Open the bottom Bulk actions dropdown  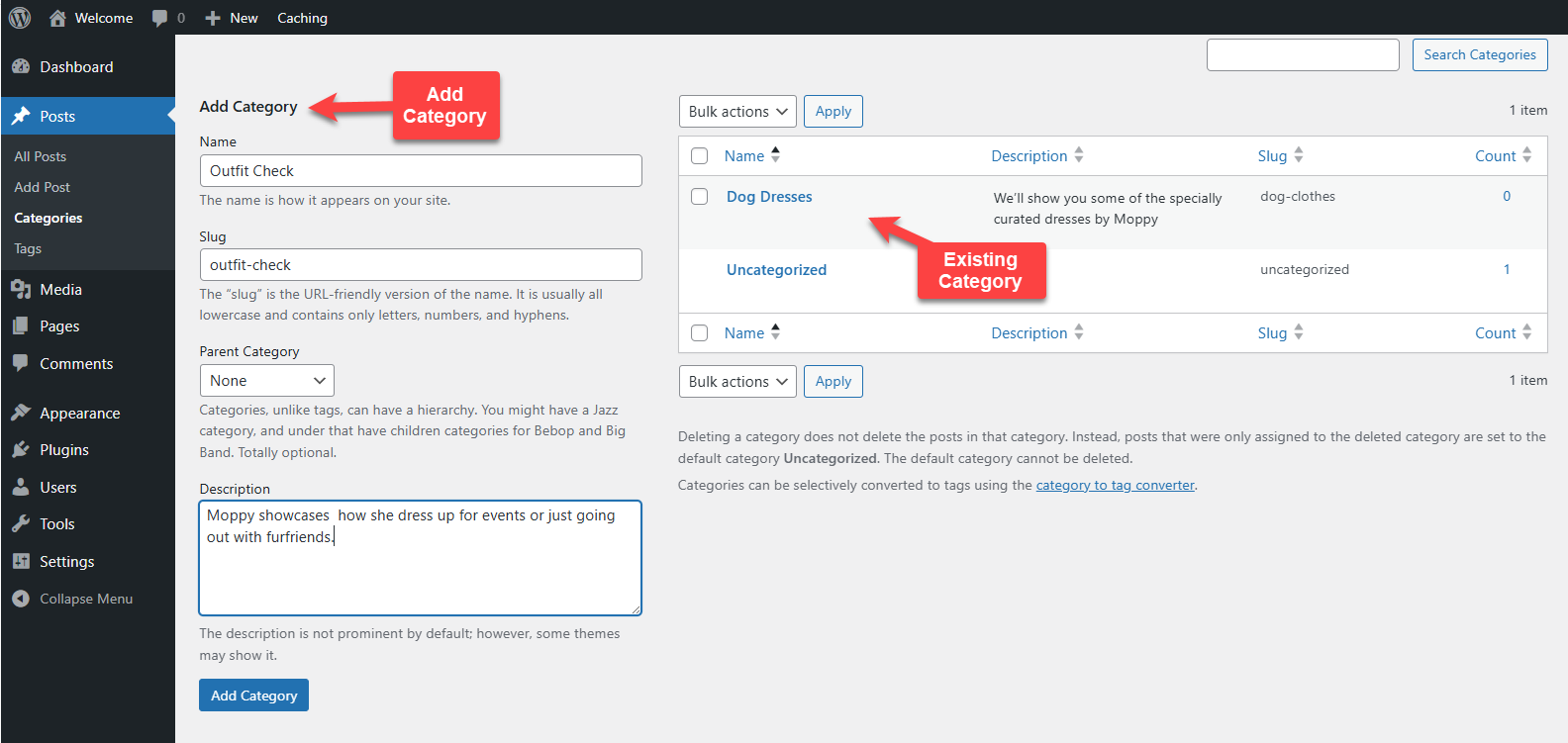tap(737, 382)
